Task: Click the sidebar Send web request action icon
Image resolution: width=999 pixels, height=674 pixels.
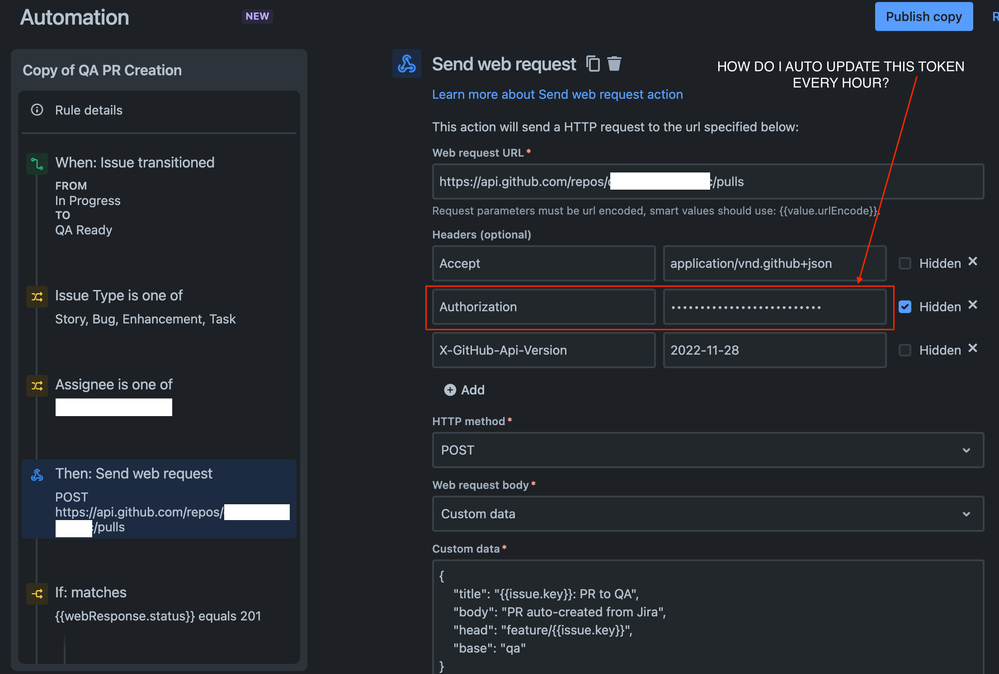Action: pyautogui.click(x=37, y=475)
